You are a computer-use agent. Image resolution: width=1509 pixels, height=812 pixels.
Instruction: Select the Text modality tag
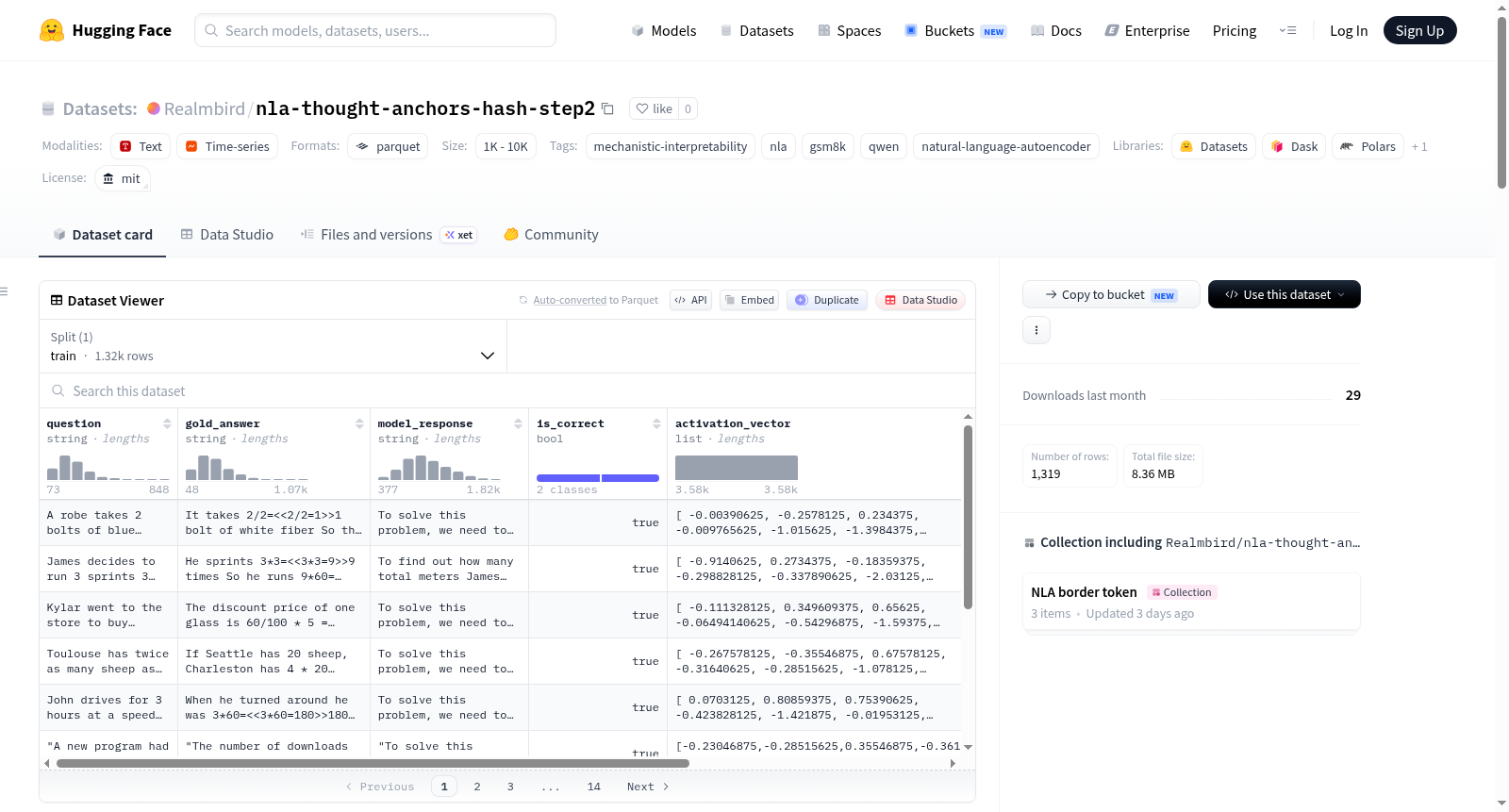(140, 146)
